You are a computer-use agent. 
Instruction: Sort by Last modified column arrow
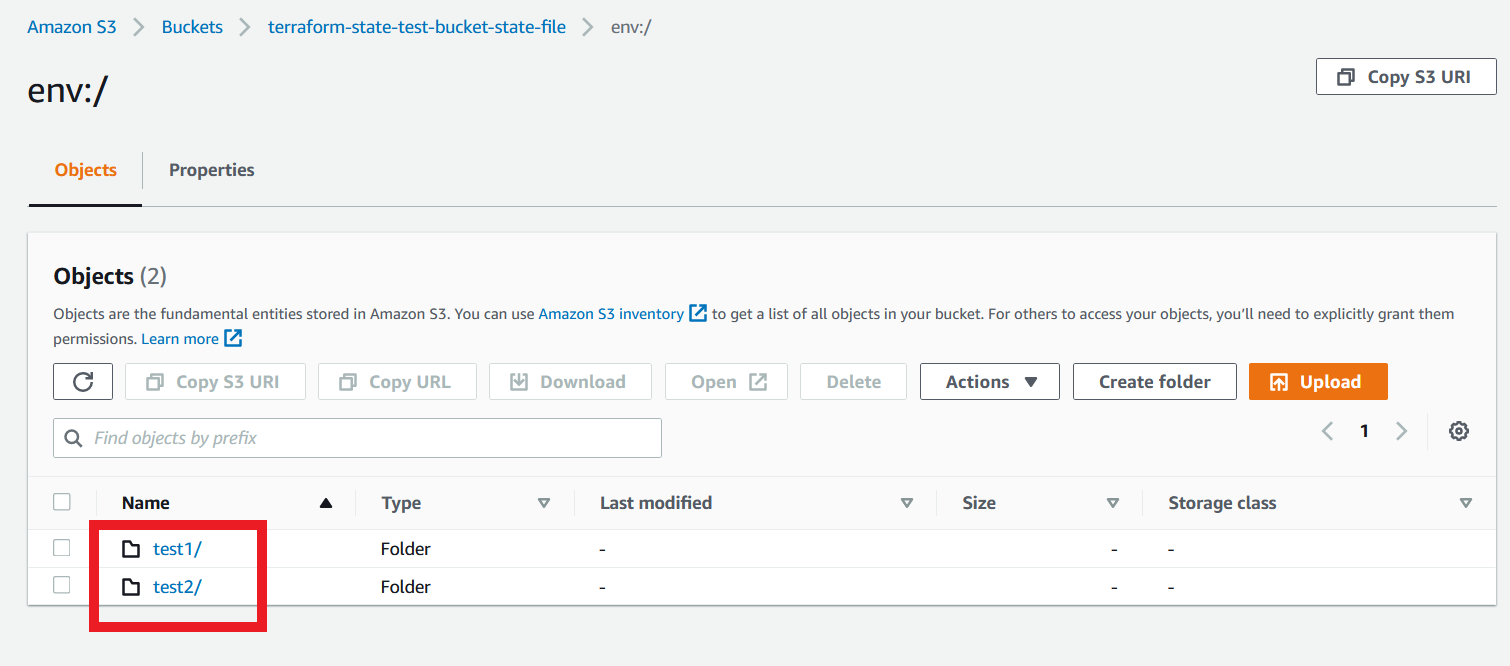pyautogui.click(x=907, y=503)
